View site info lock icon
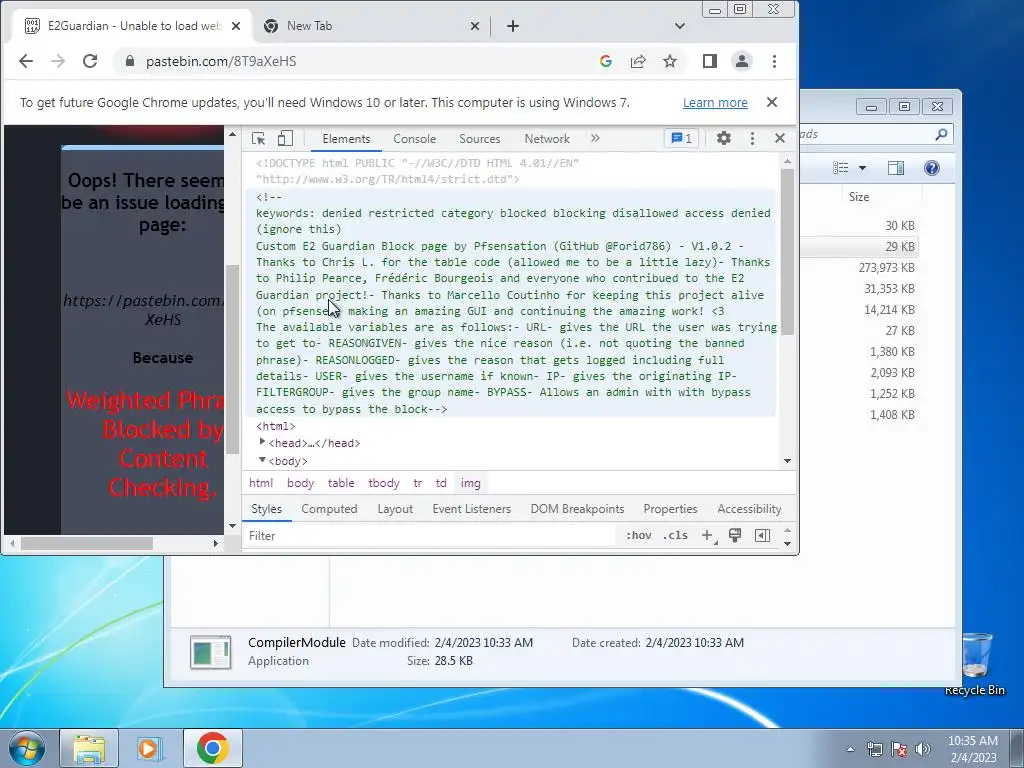The image size is (1024, 768). 129,61
